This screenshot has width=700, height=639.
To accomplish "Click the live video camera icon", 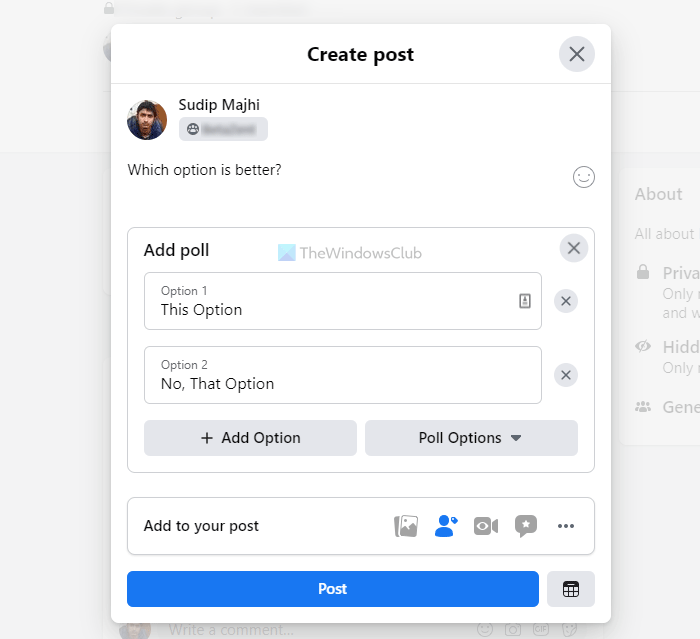I will (x=486, y=526).
